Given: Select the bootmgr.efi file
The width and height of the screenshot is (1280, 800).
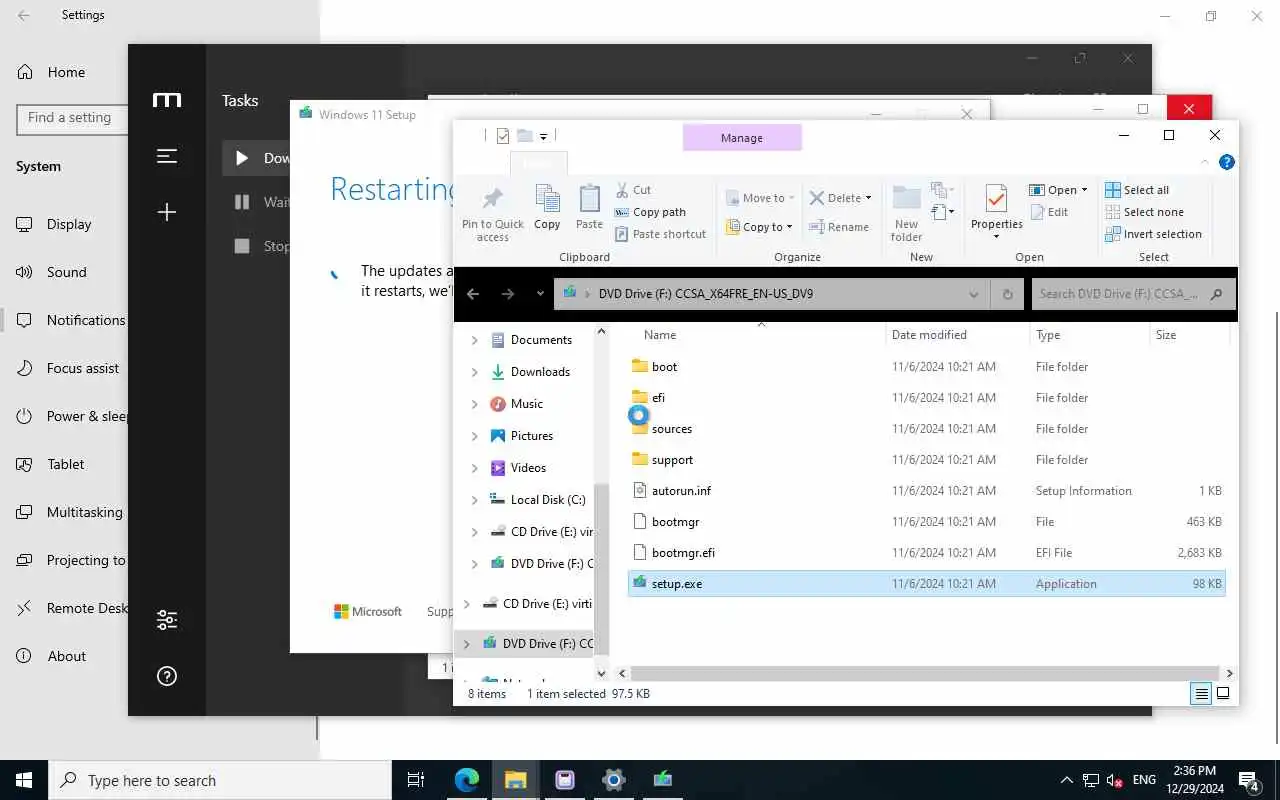Looking at the screenshot, I should pos(926,553).
